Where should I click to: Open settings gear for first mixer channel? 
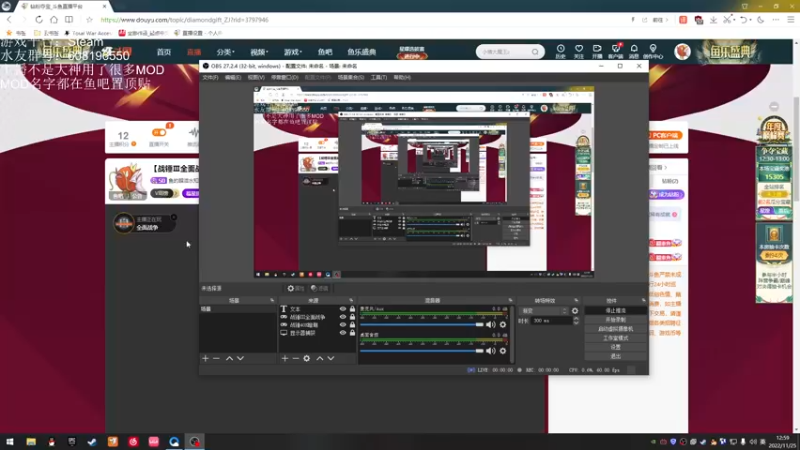503,324
